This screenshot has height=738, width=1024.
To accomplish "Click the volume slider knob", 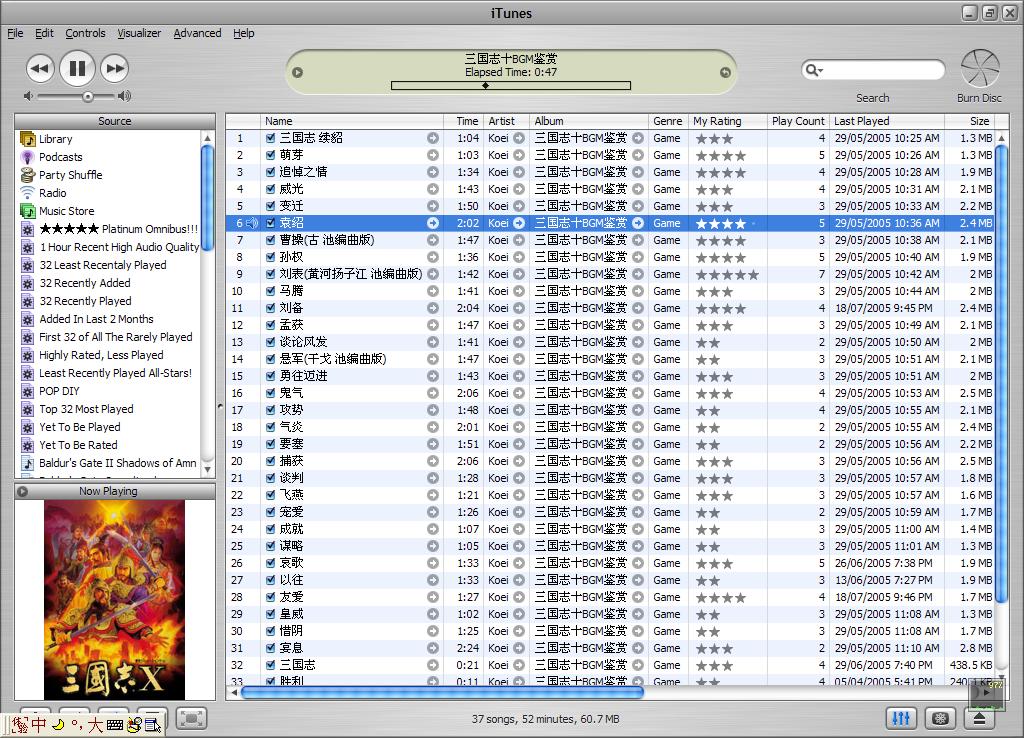I will (88, 97).
